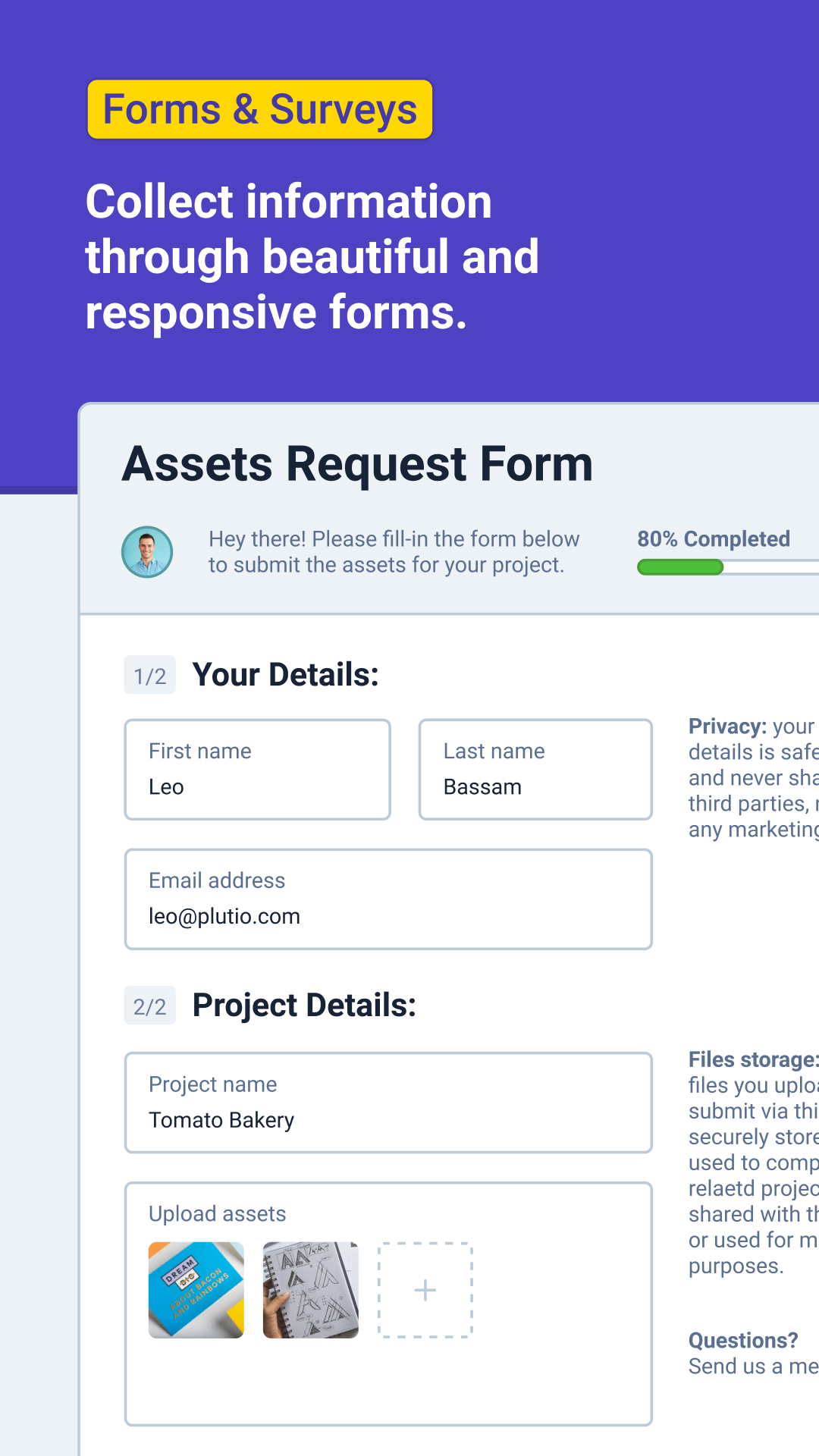The image size is (819, 1456).
Task: Click the Files storage note text
Action: [x=754, y=1163]
